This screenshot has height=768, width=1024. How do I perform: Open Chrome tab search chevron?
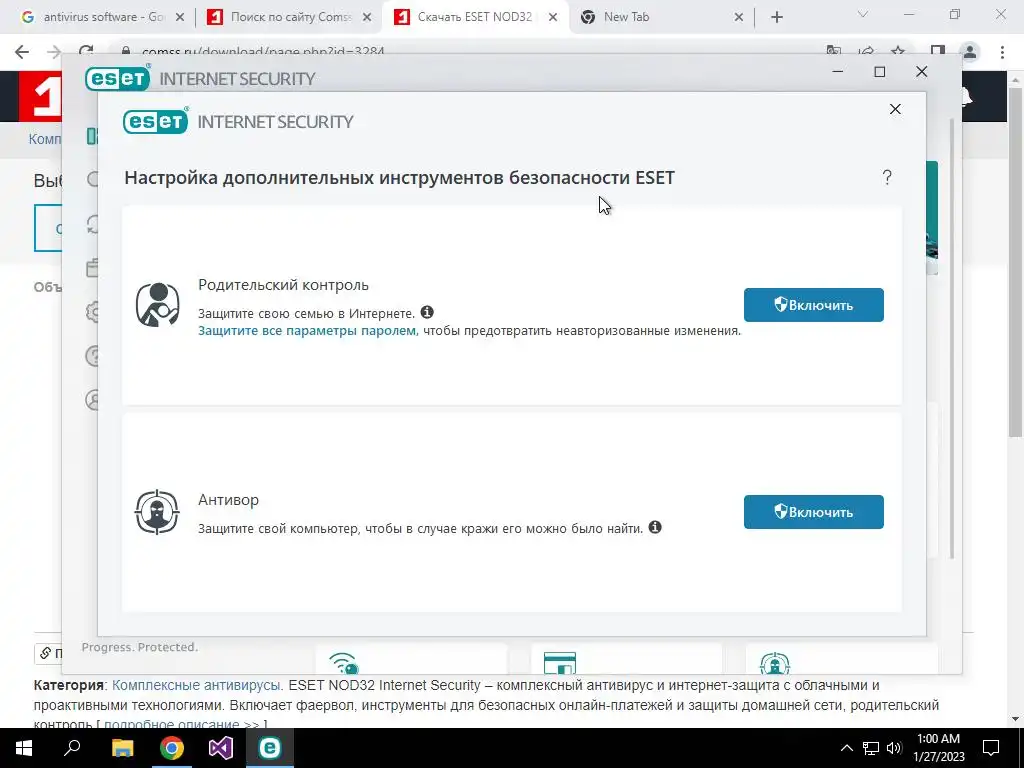[x=863, y=14]
